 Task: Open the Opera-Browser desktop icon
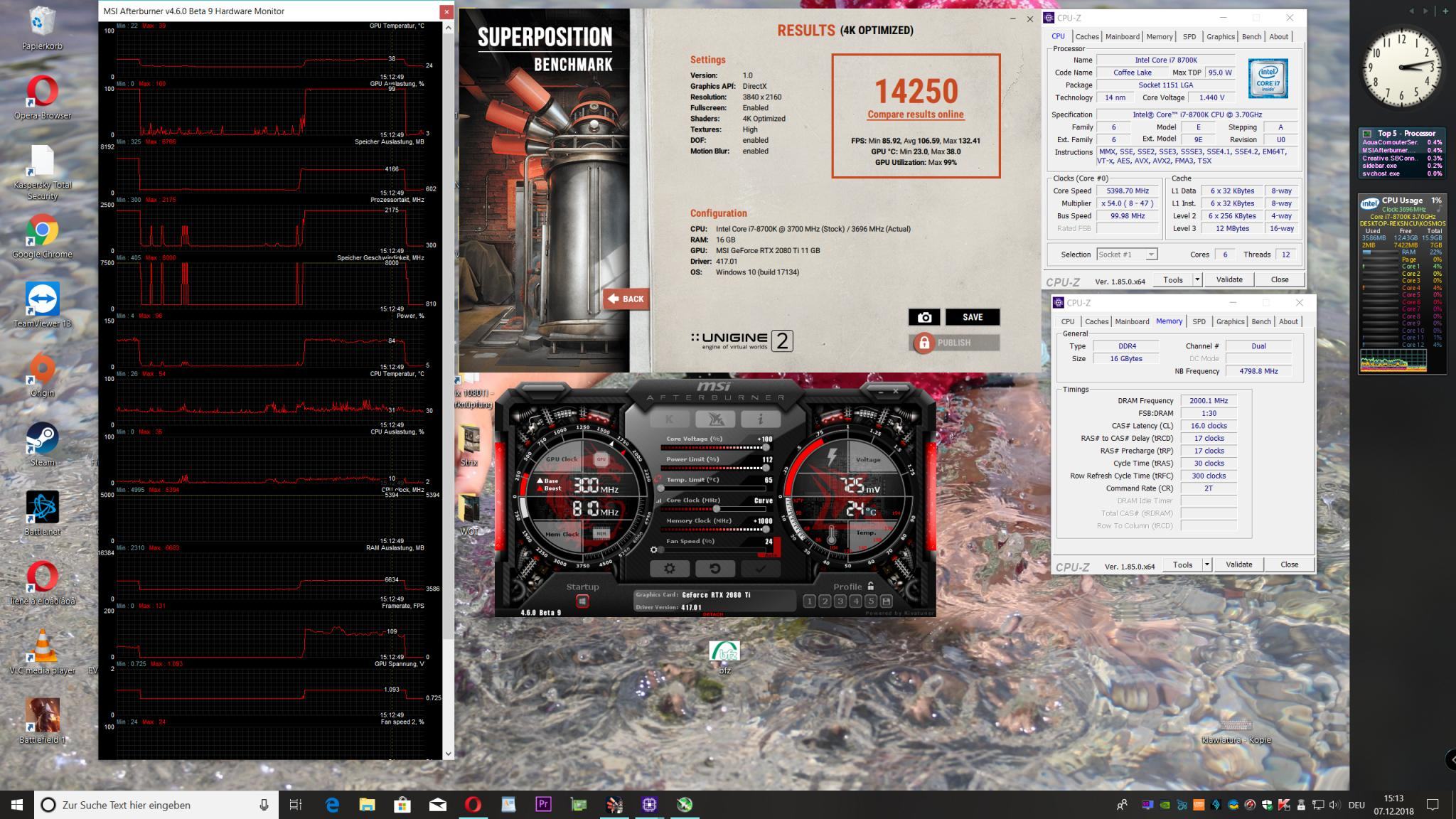tap(43, 98)
